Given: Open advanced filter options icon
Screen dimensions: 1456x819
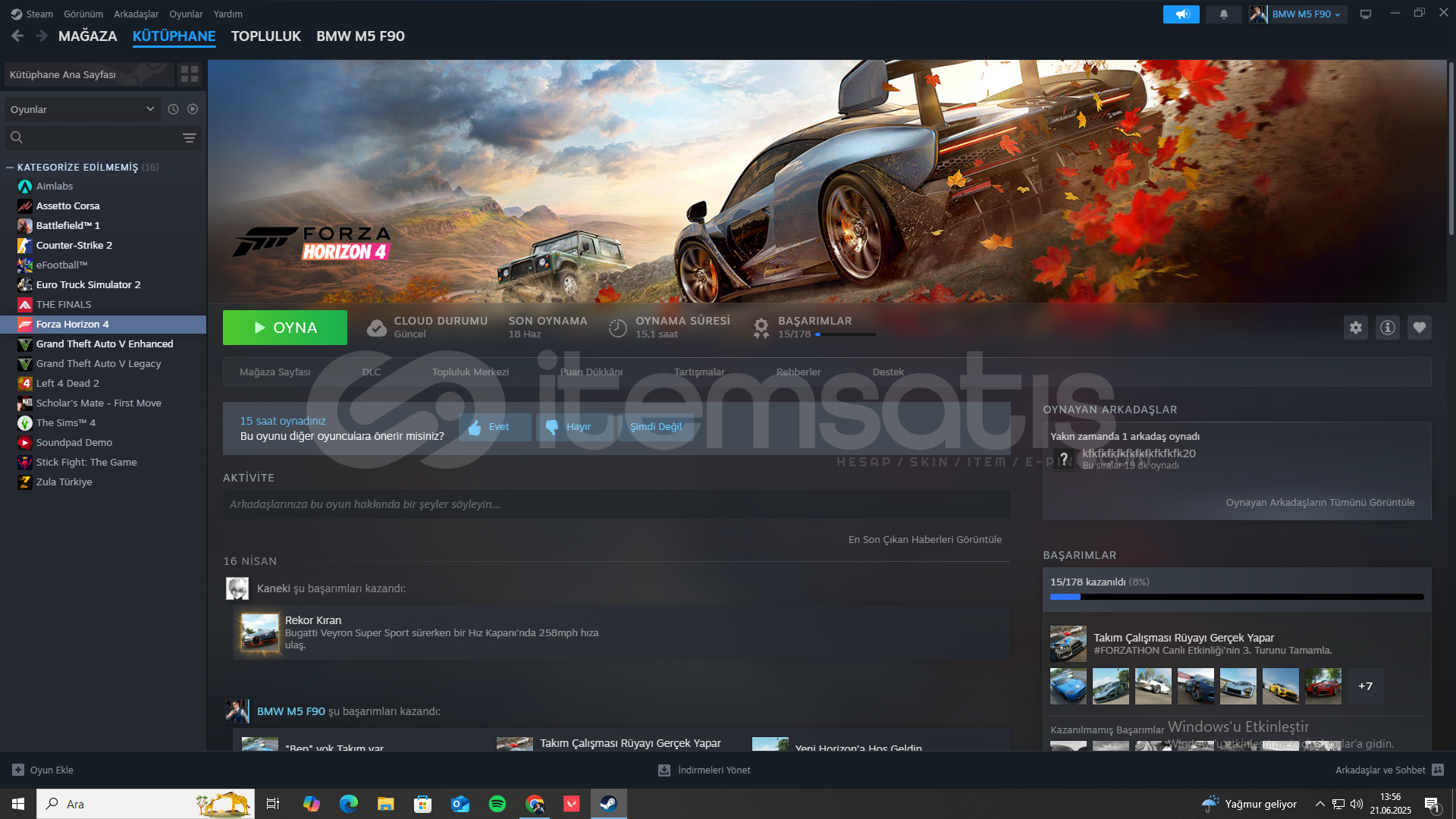Looking at the screenshot, I should (190, 137).
